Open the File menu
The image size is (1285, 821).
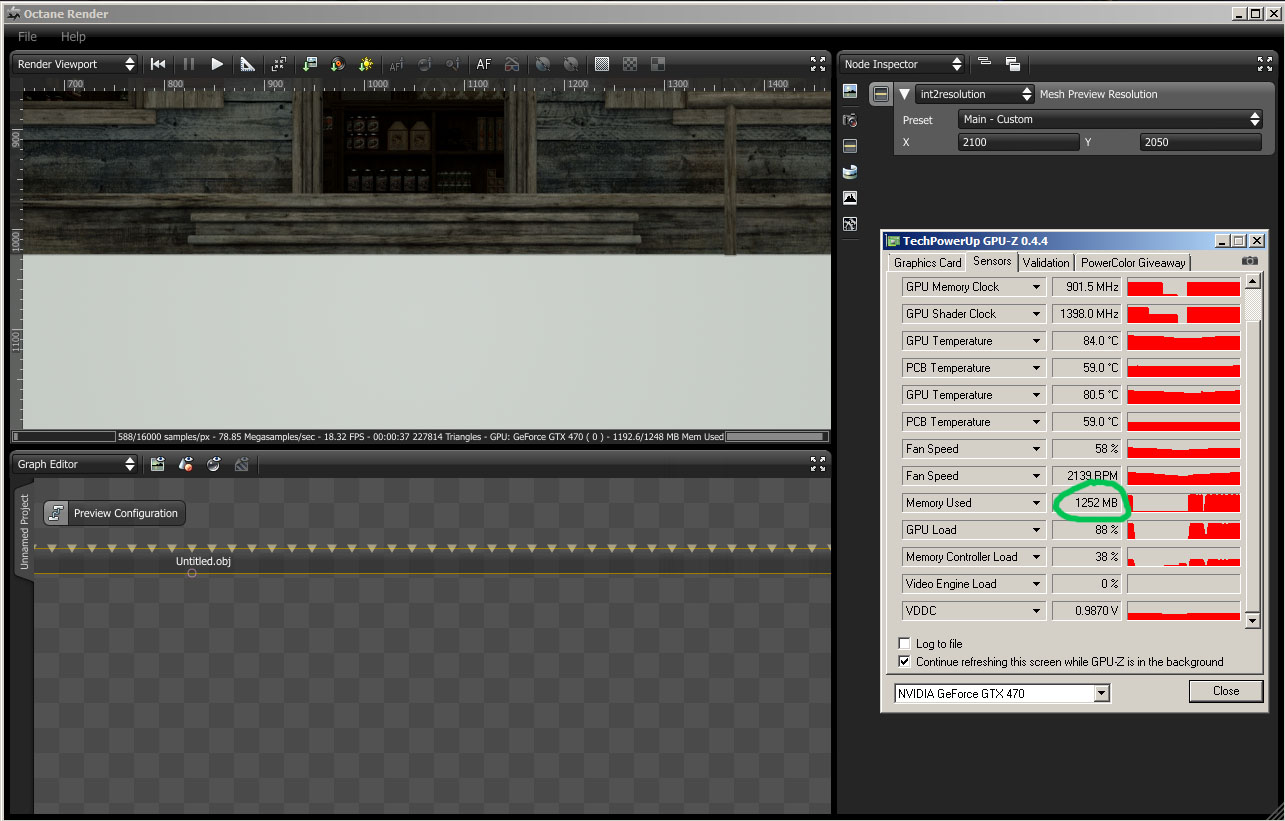coord(27,36)
